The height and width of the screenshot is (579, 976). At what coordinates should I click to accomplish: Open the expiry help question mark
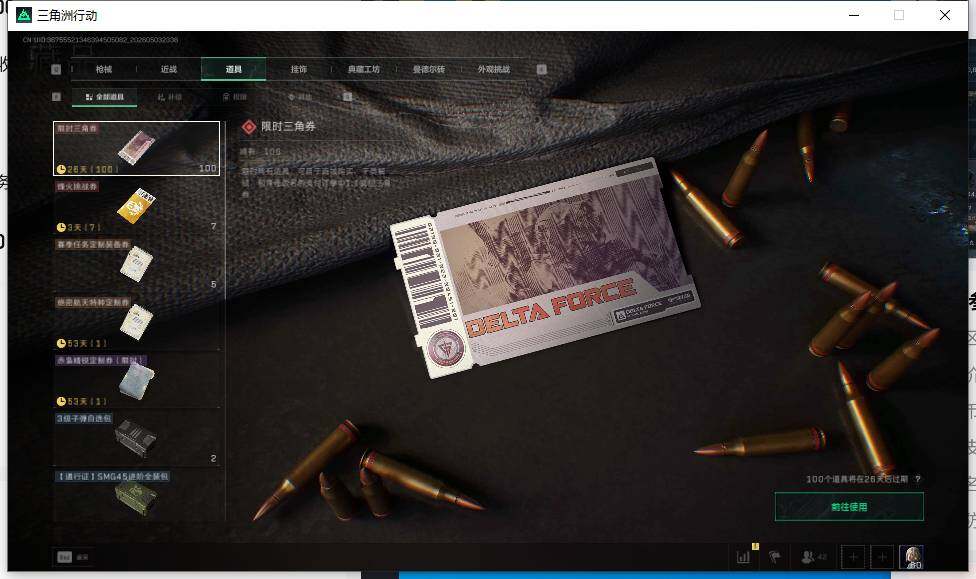[x=918, y=479]
